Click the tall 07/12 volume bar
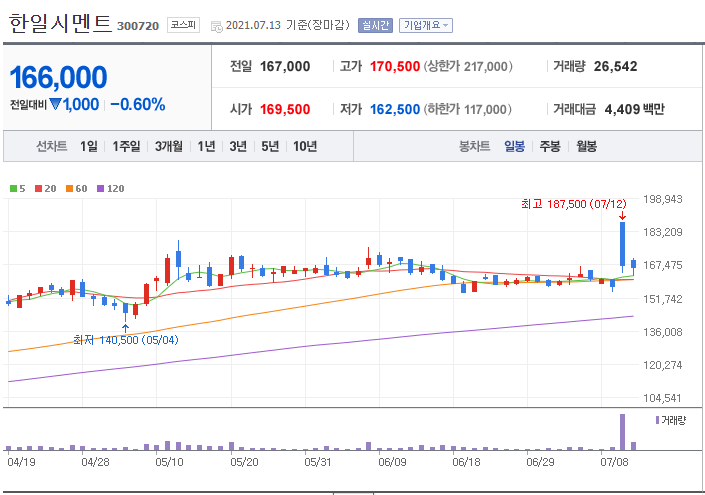 point(622,432)
